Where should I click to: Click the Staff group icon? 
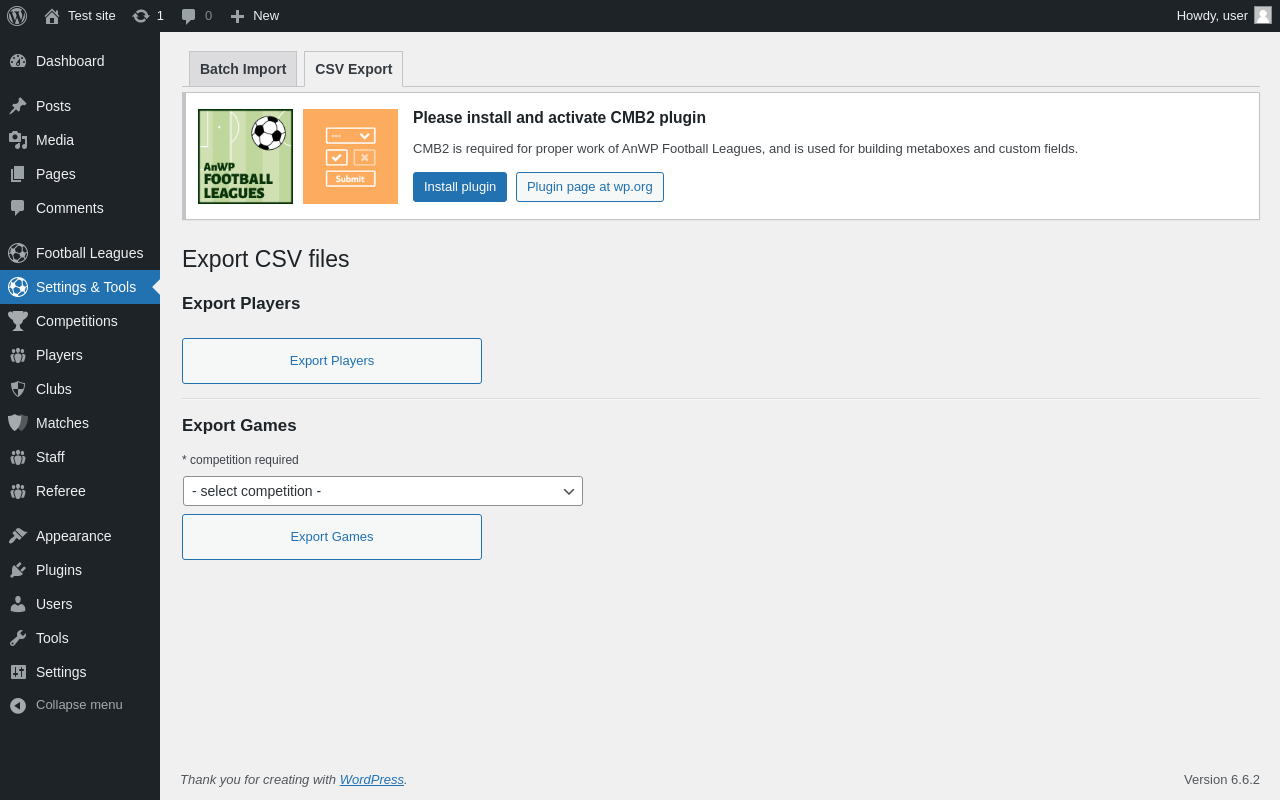click(x=18, y=457)
